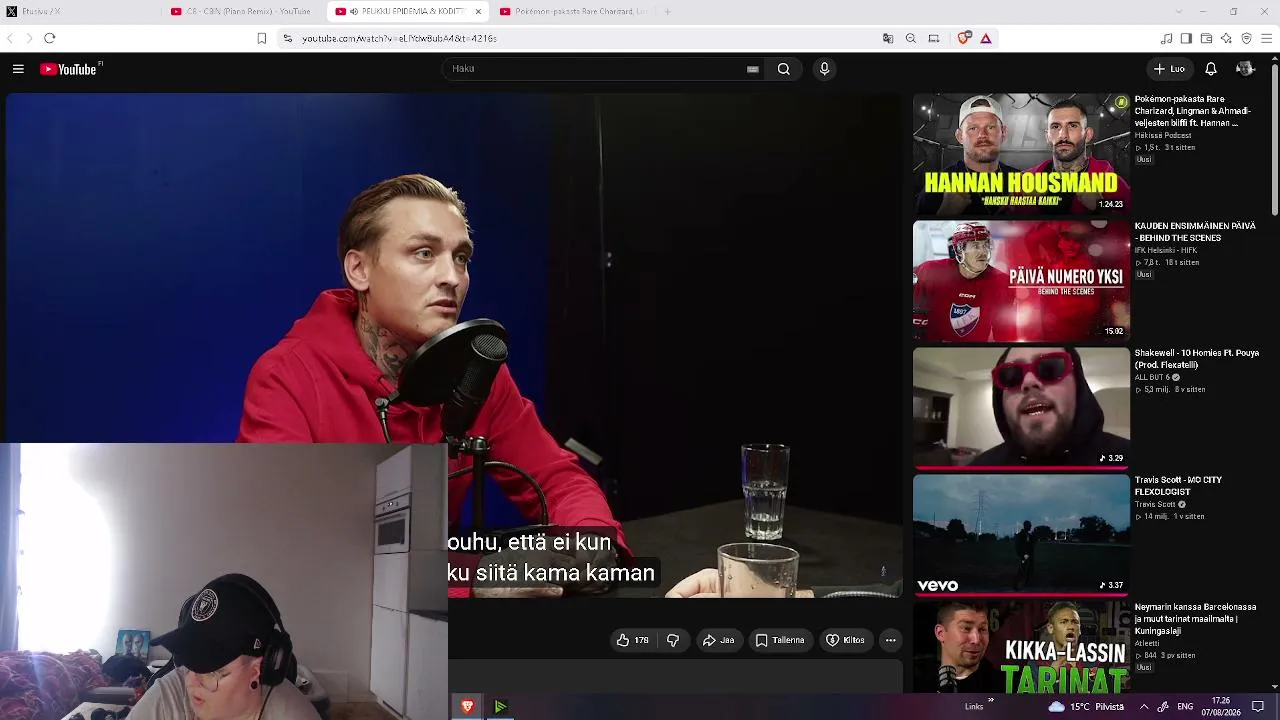Open the translate page icon in address bar

888,38
